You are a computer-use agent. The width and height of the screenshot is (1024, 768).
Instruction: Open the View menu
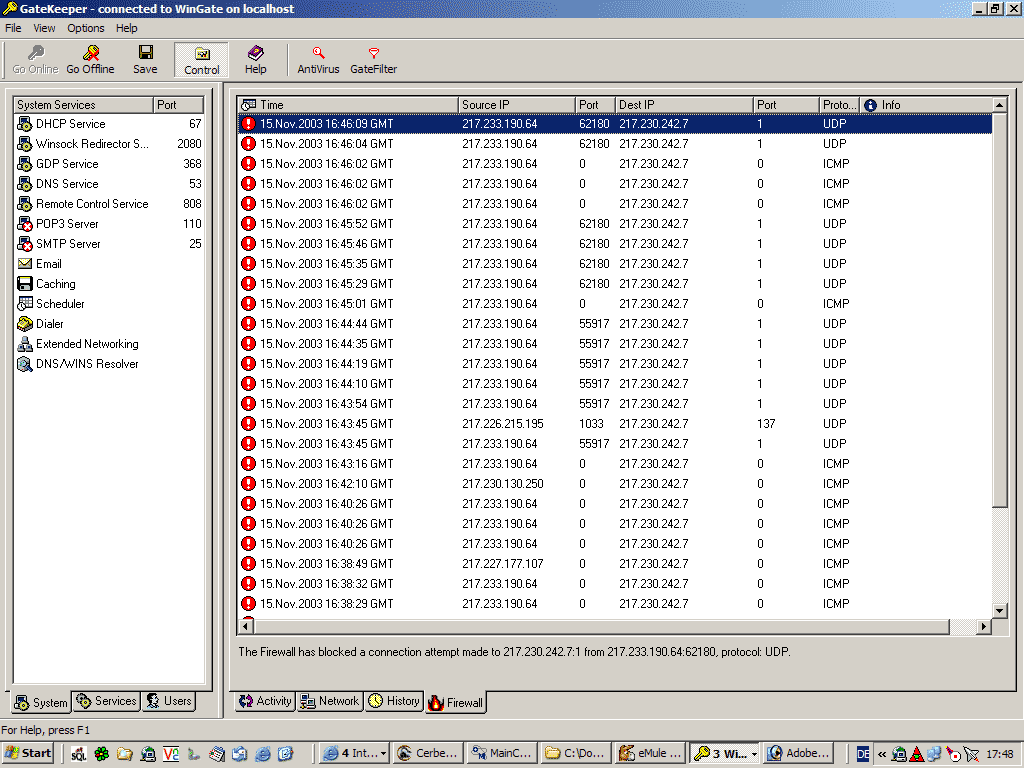click(44, 28)
